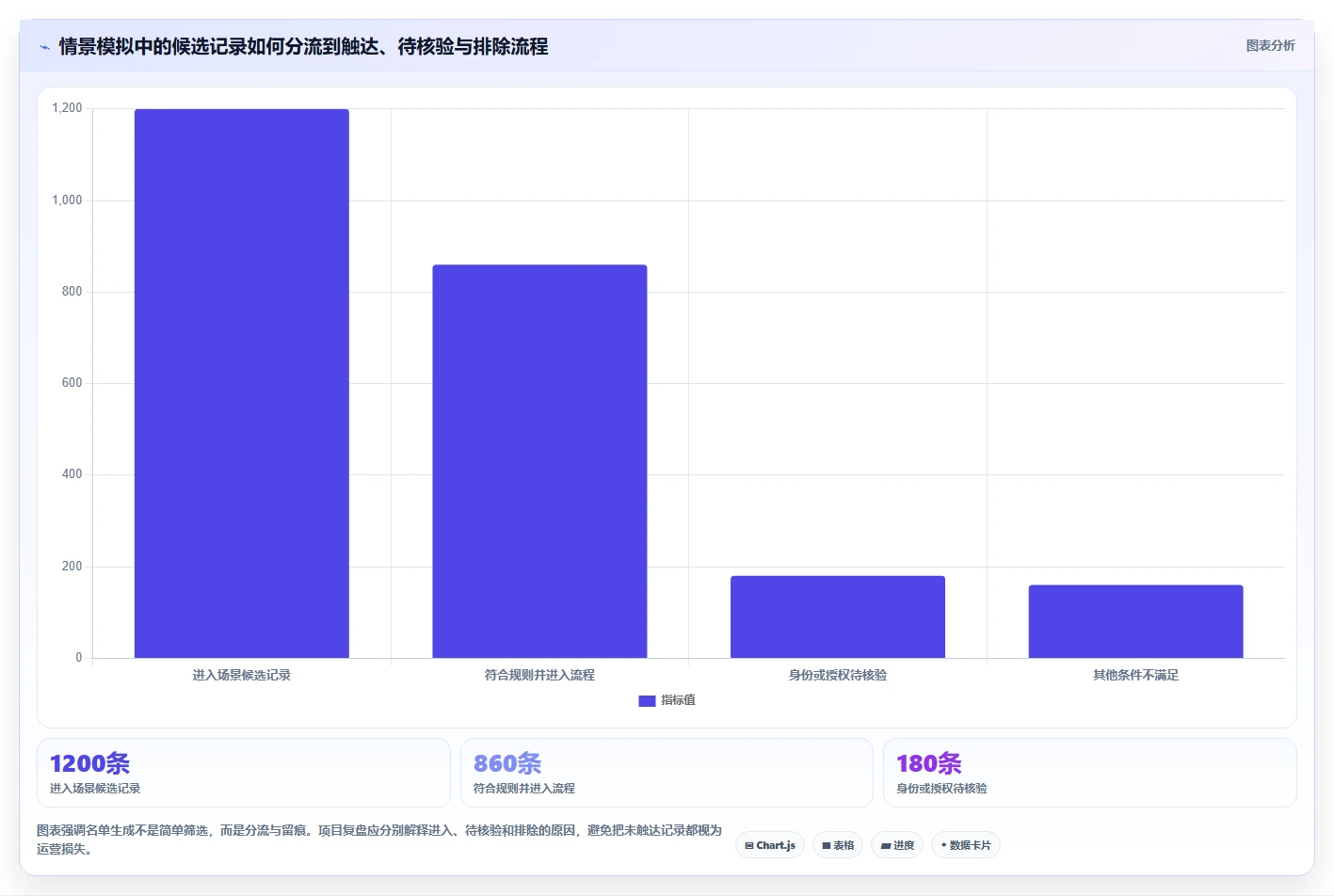Click the chart title 情景模拟中的候选记录 heading
The image size is (1334, 896).
point(303,46)
